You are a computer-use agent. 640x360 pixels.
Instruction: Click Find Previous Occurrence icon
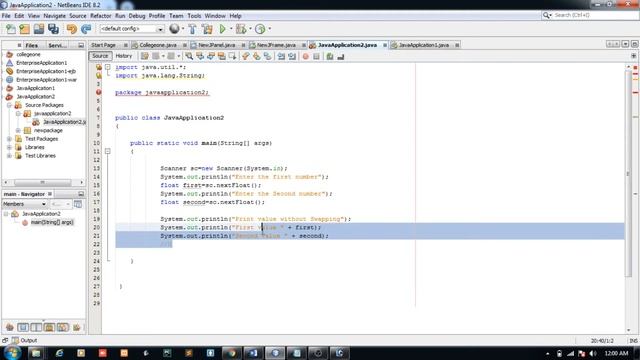[x=200, y=56]
